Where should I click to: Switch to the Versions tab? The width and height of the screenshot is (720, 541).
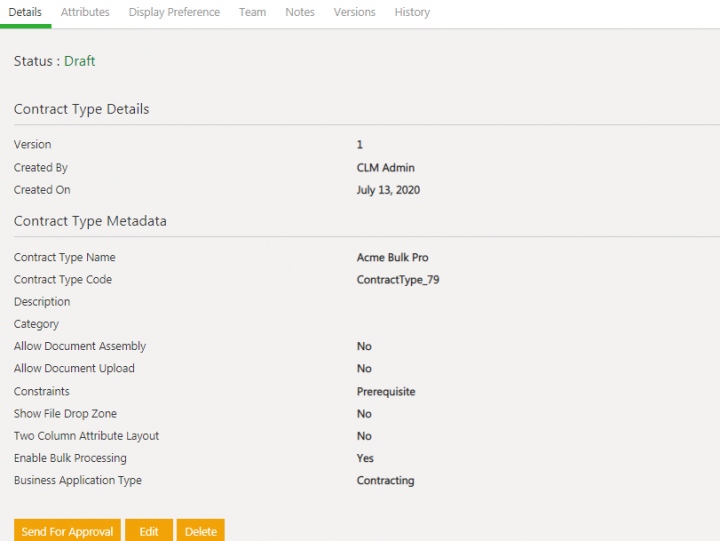[x=354, y=12]
